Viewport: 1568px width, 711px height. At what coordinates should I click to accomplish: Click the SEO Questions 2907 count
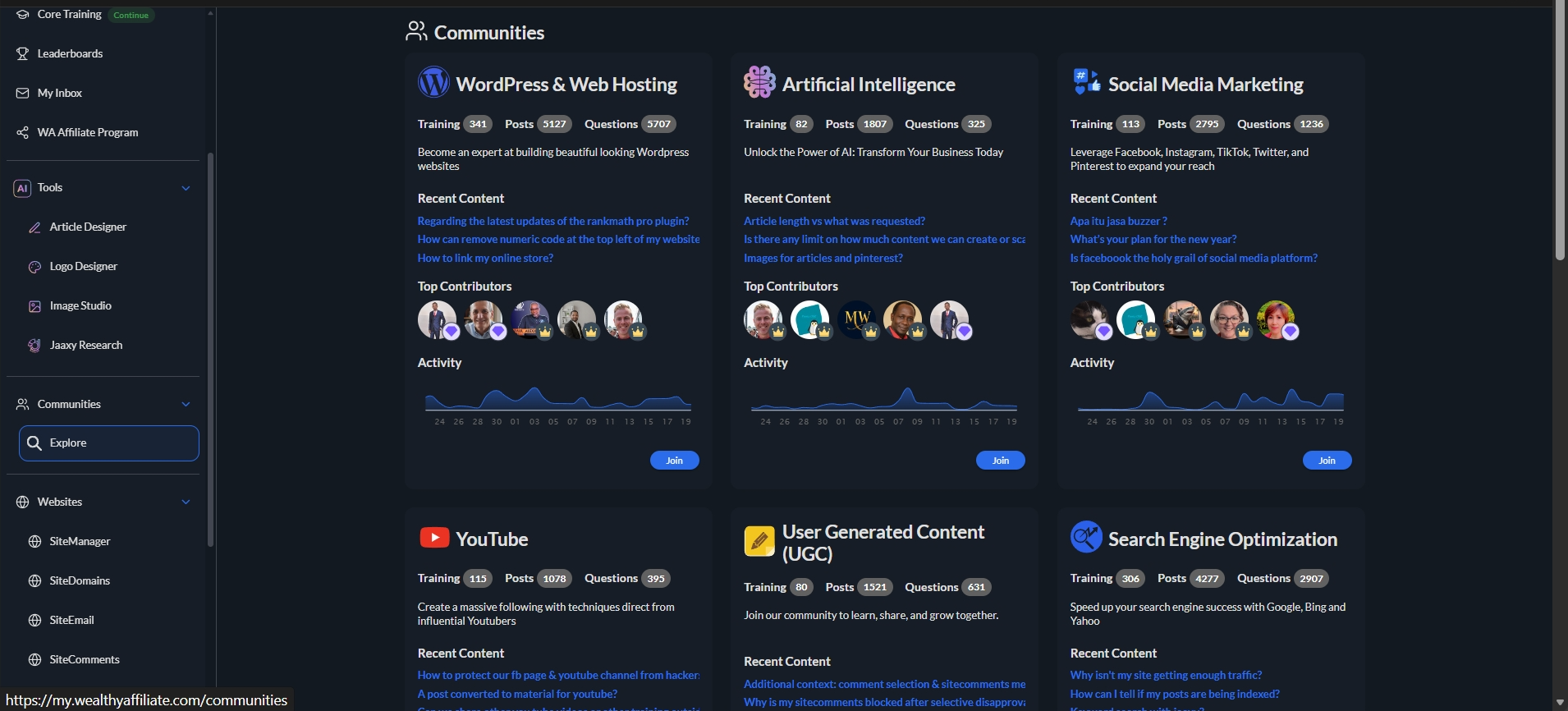(1311, 579)
